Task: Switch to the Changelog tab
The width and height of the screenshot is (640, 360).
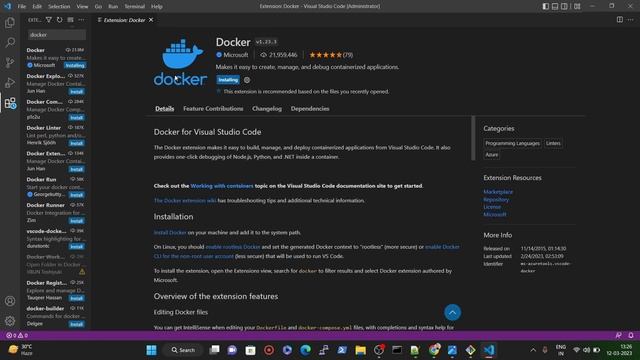Action: click(267, 109)
